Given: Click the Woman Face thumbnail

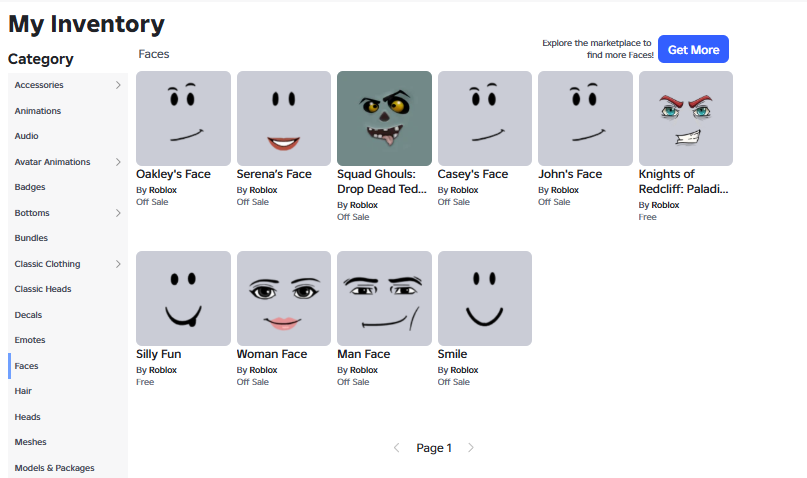Looking at the screenshot, I should point(284,298).
